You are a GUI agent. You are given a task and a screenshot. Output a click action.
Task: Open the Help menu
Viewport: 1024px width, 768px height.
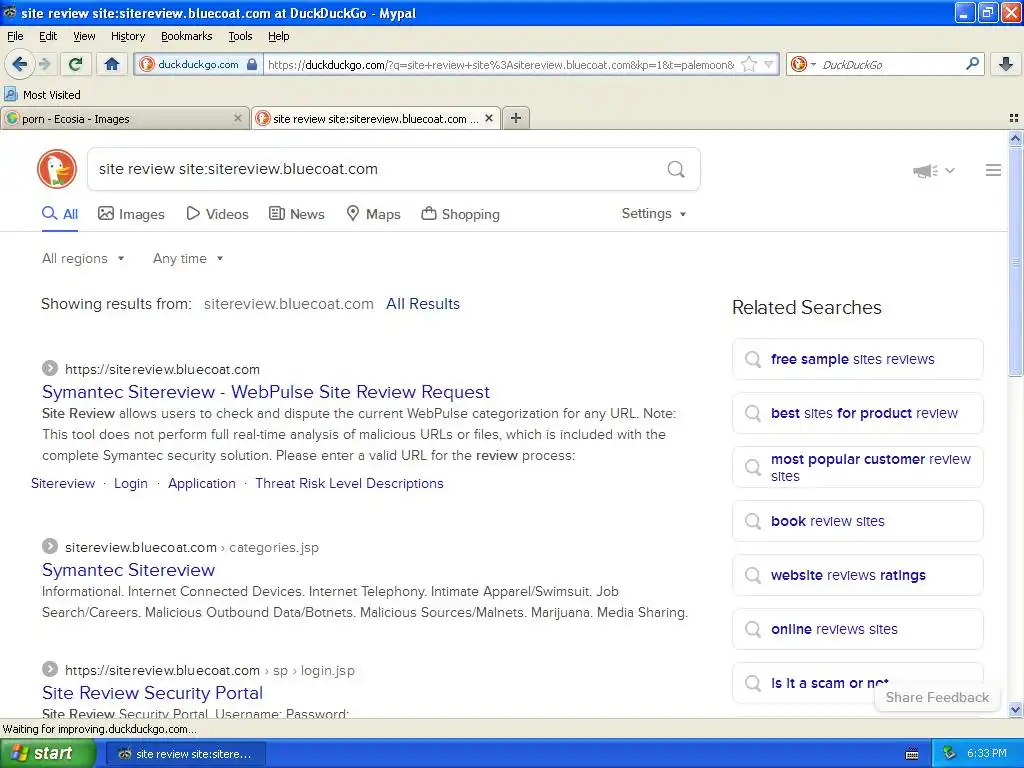[278, 36]
